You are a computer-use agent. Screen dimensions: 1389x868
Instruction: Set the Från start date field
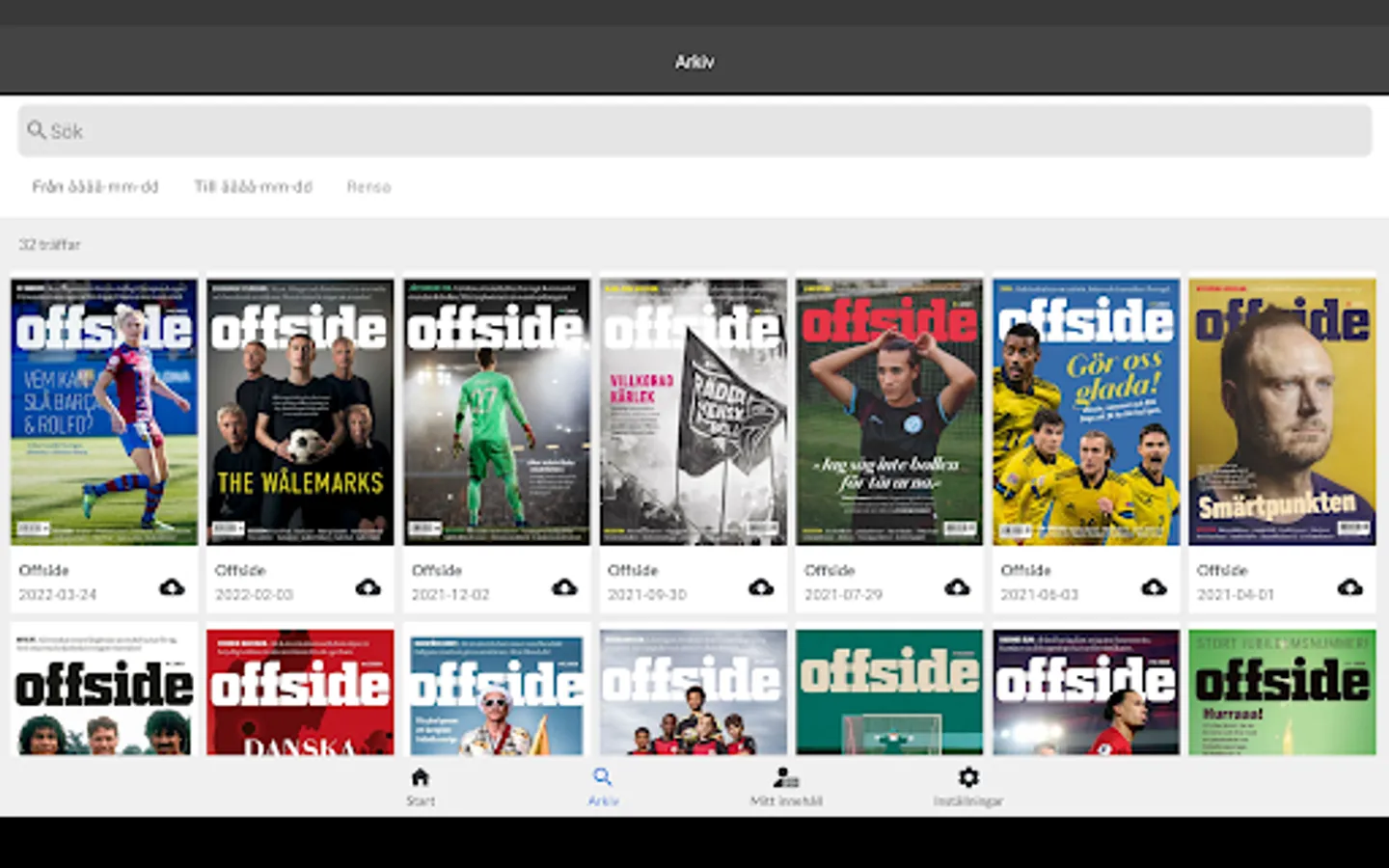95,186
